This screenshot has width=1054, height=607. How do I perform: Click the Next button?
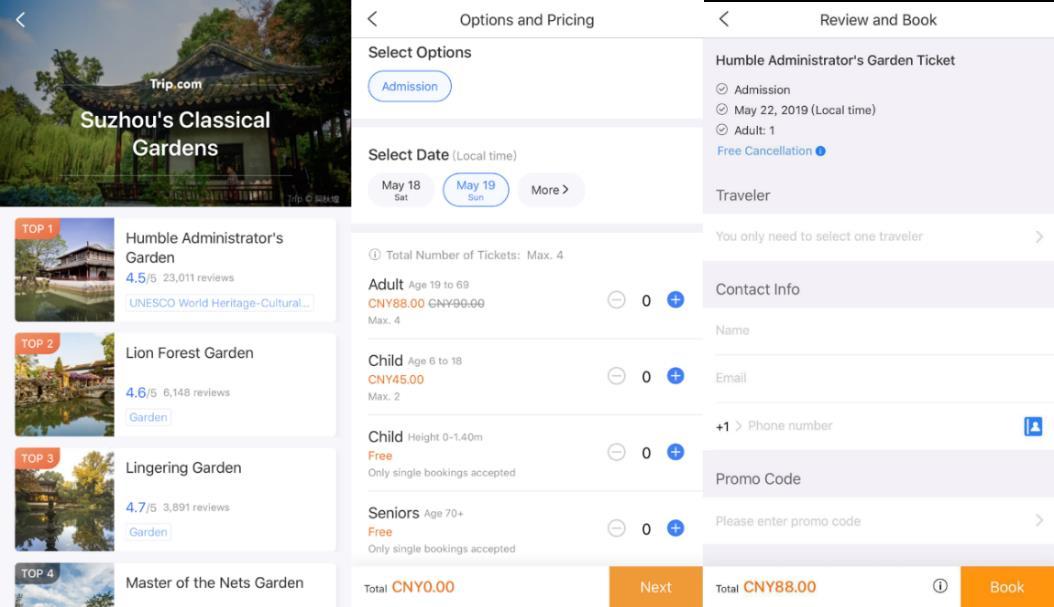click(656, 587)
